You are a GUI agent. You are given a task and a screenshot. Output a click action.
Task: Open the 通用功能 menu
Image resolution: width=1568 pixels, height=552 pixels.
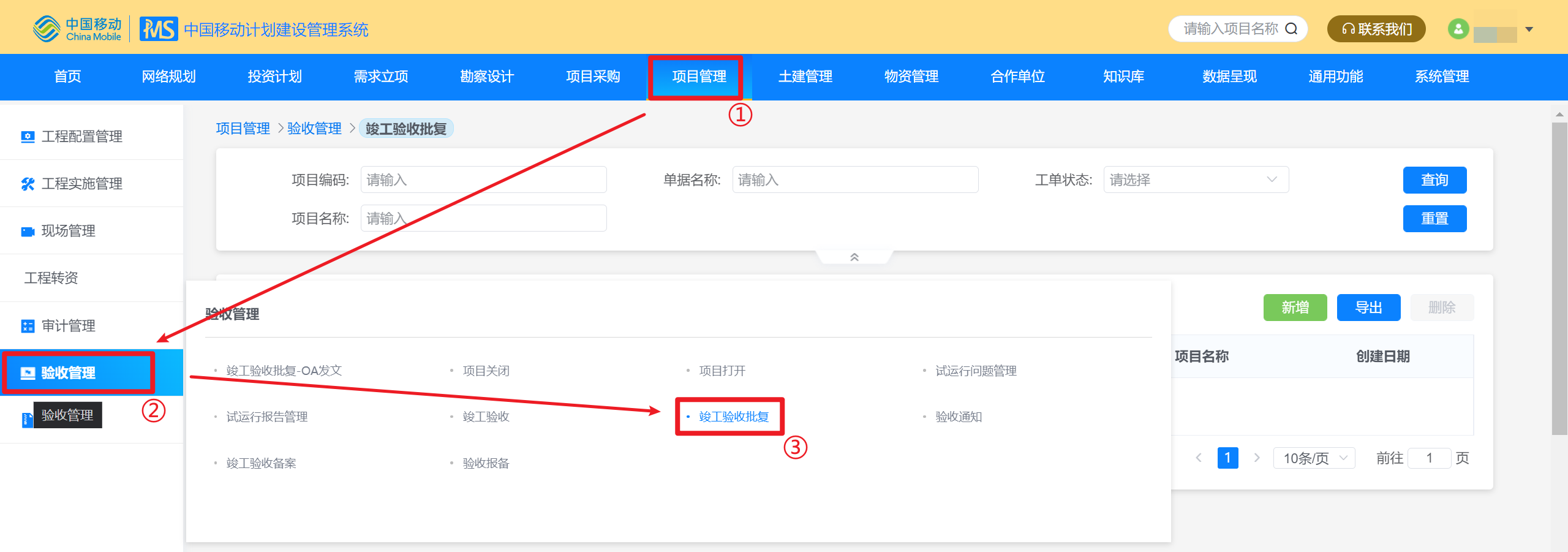[1335, 77]
